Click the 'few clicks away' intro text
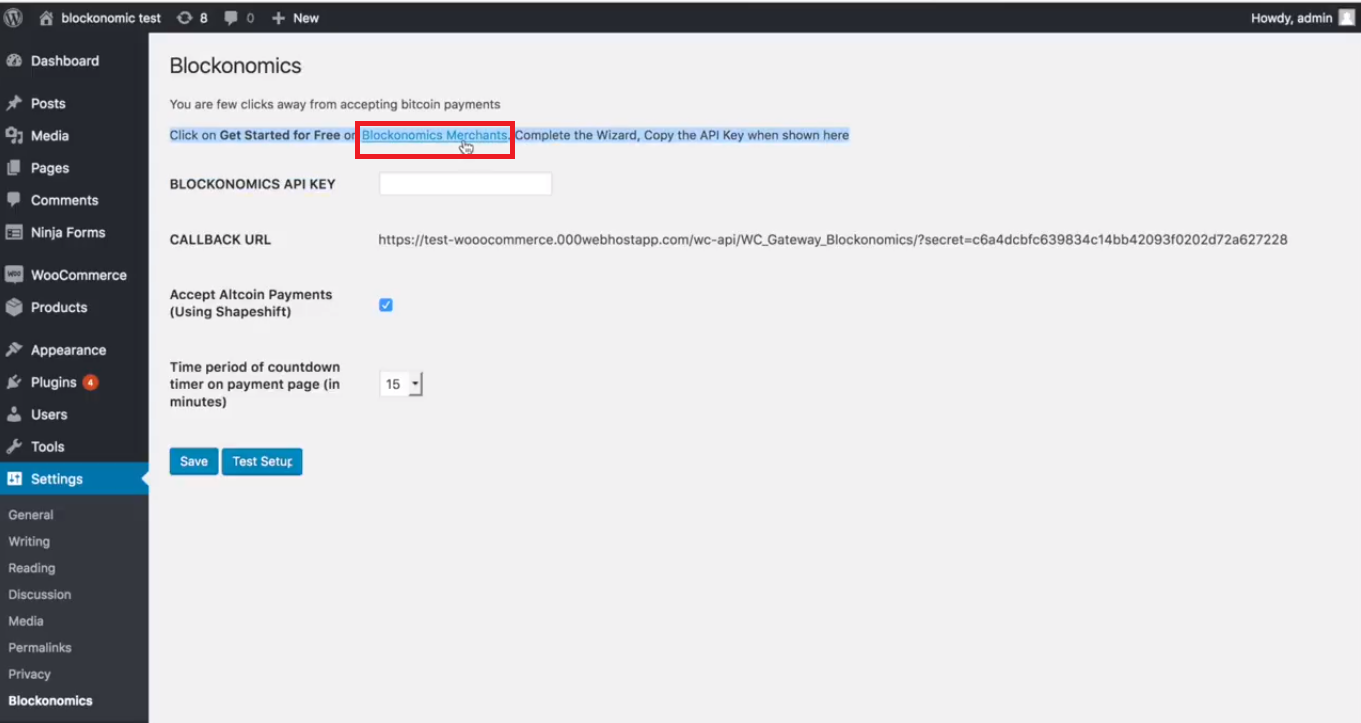 (335, 104)
